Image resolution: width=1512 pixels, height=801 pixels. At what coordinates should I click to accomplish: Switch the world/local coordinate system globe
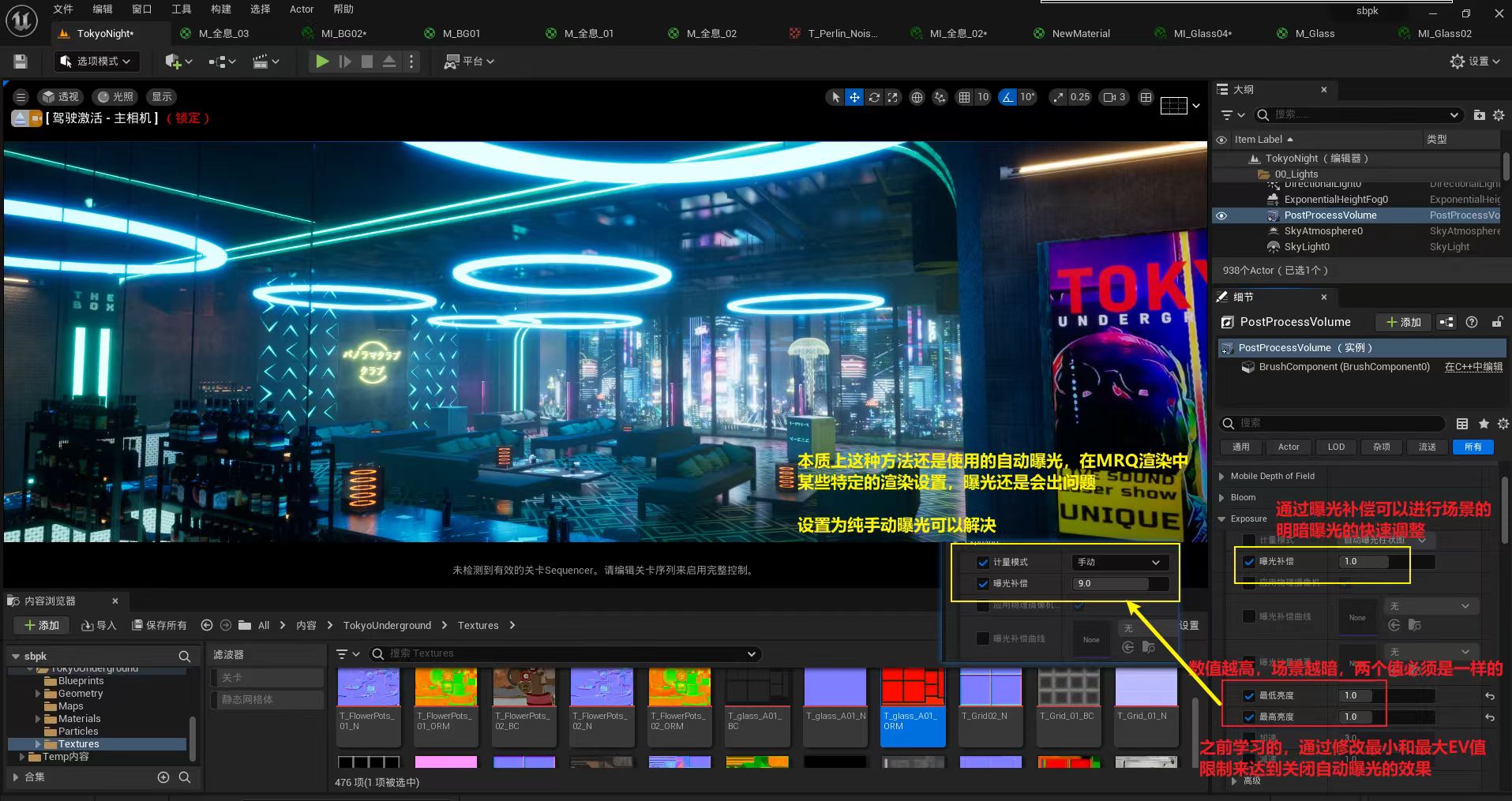[917, 97]
